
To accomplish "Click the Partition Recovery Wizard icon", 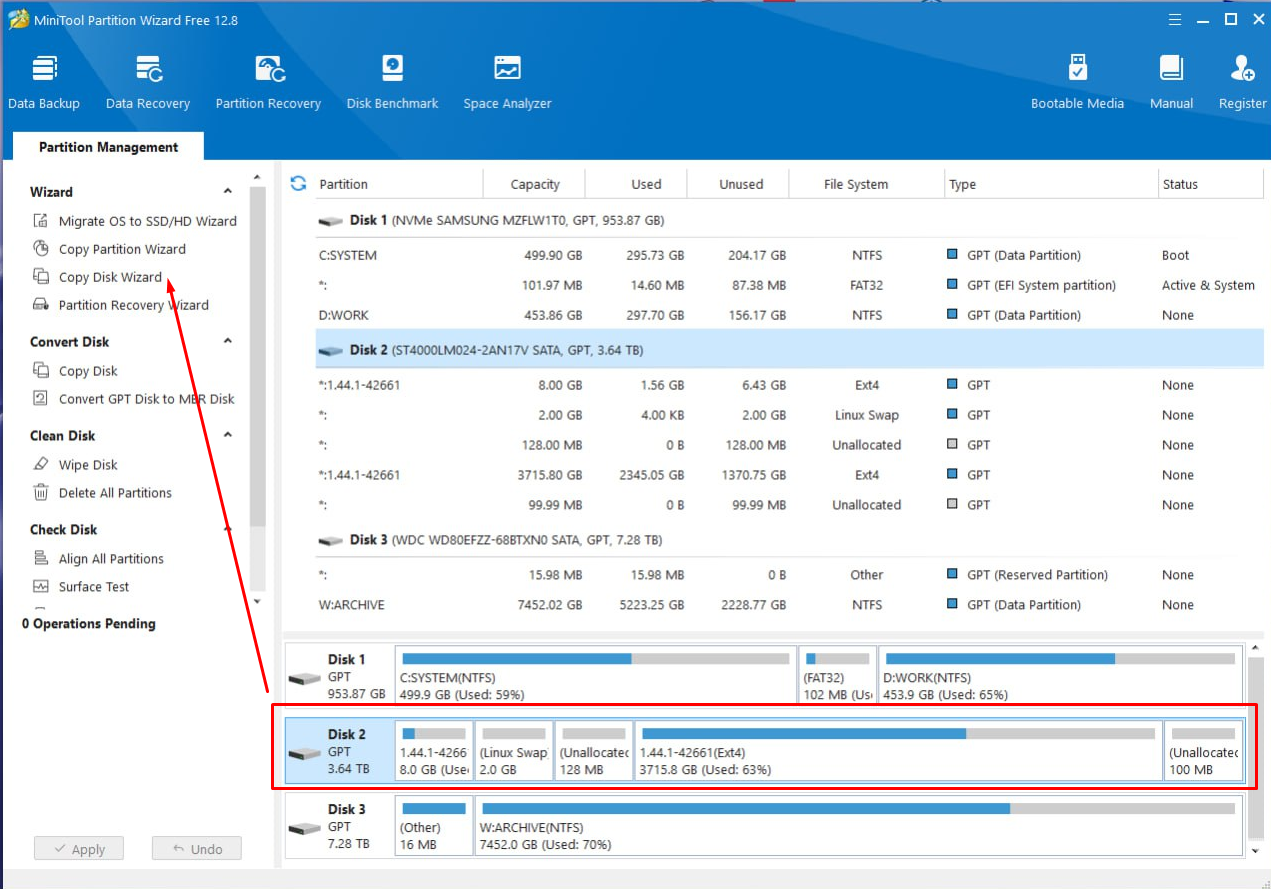I will click(41, 305).
